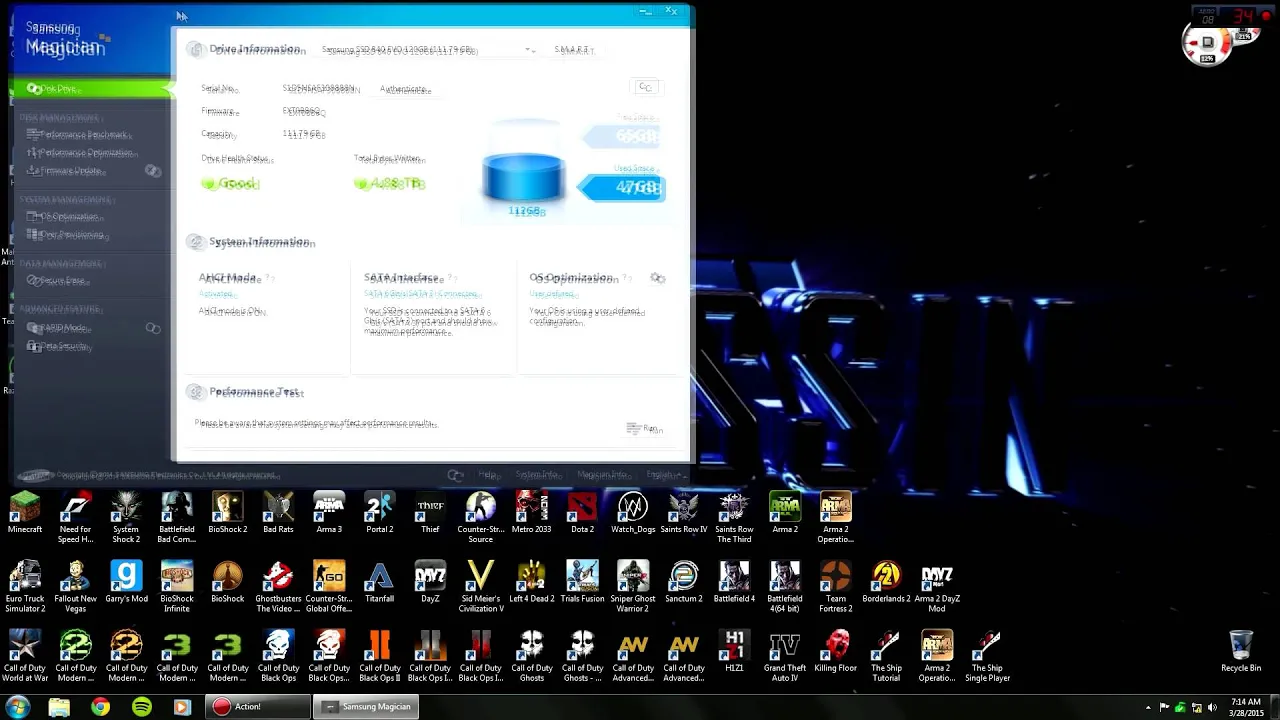Launch Left 4 Dead 2 shortcut
This screenshot has width=1280, height=720.
click(531, 582)
